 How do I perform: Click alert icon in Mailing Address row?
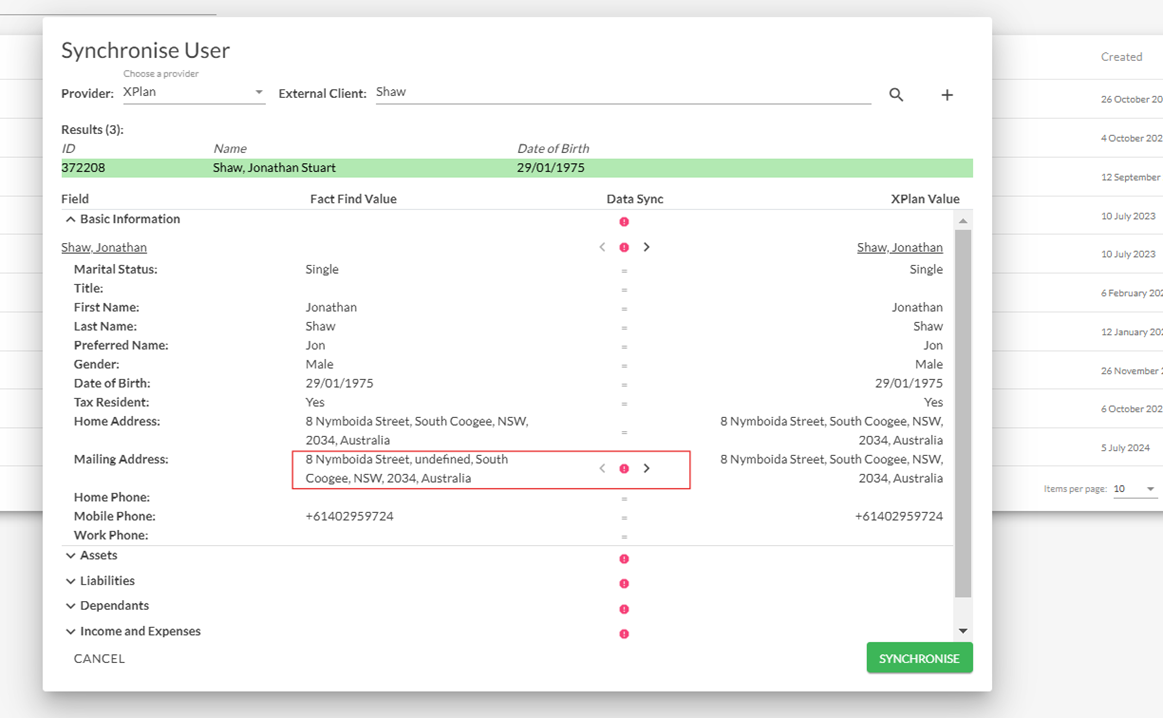(x=624, y=468)
